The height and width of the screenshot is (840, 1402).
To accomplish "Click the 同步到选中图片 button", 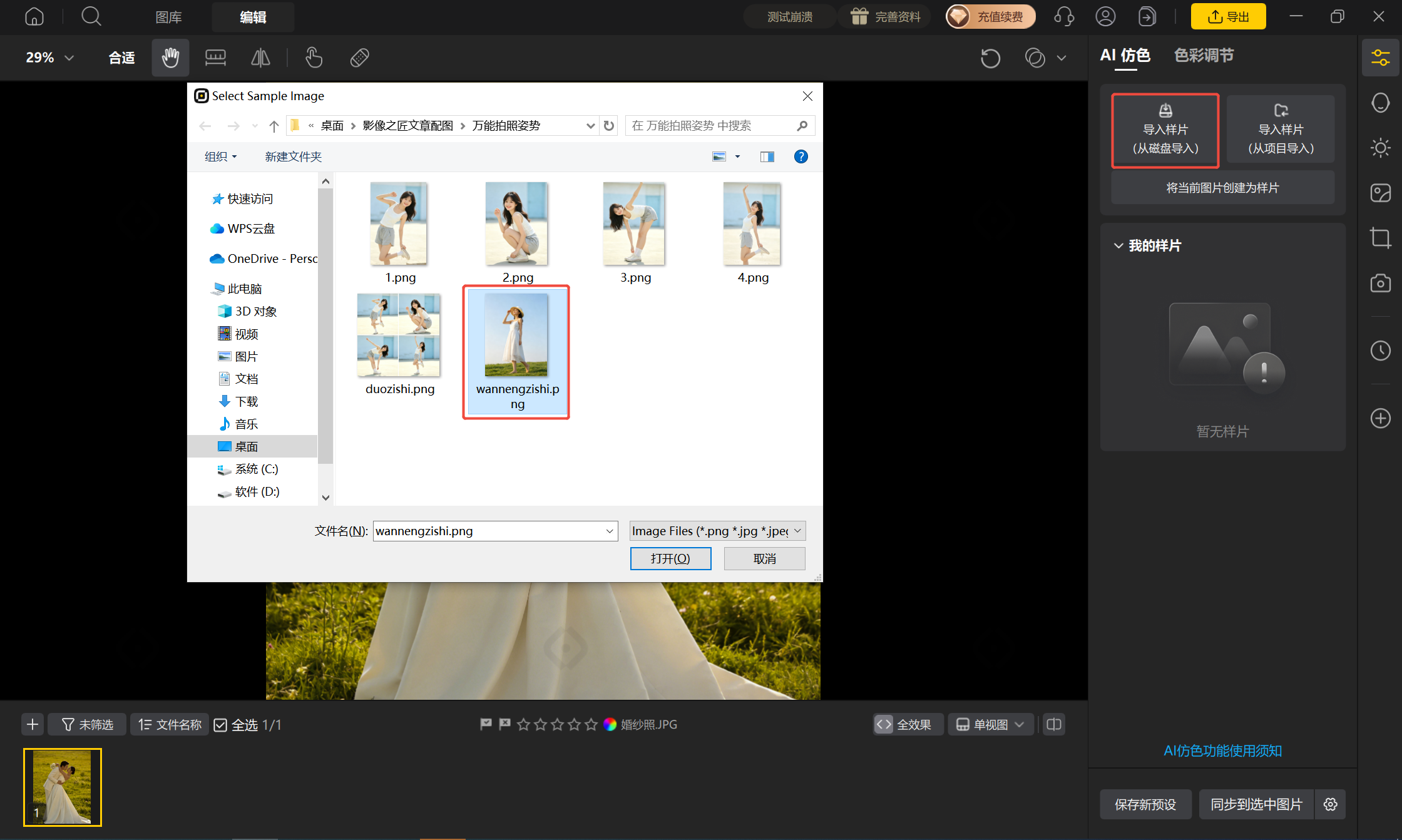I will point(1256,804).
